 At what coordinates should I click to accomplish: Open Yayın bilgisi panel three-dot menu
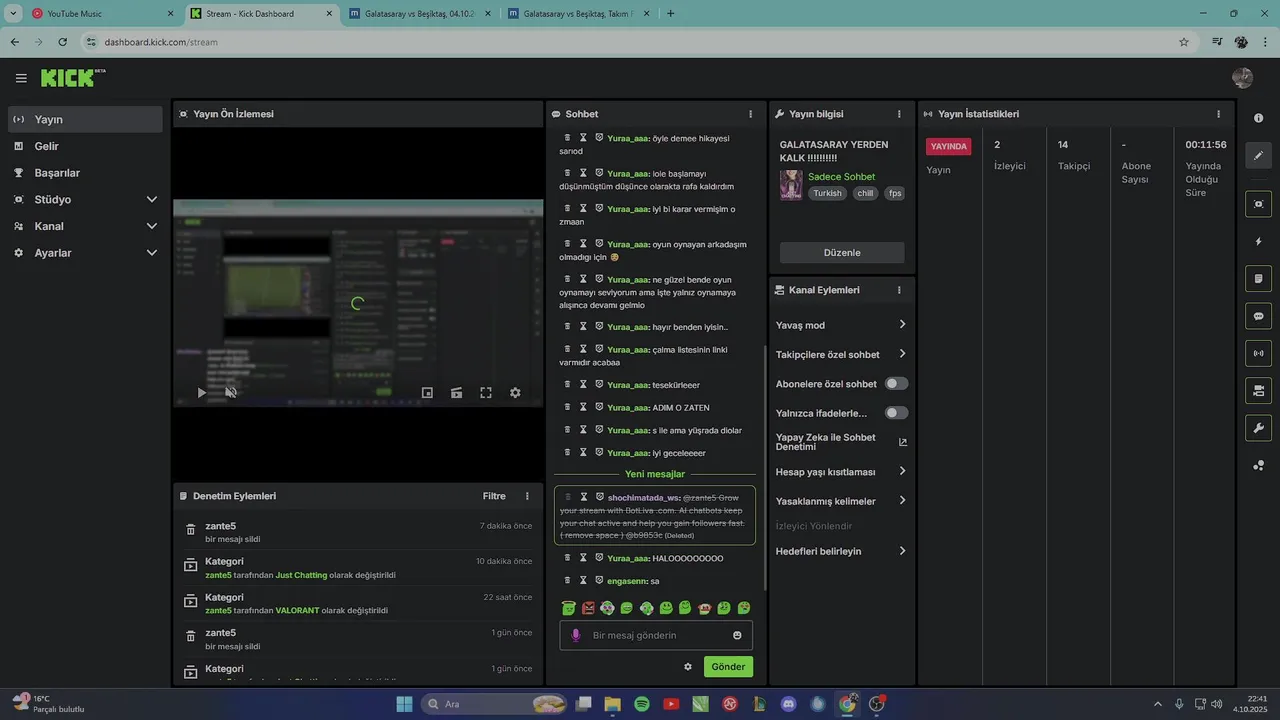pos(899,114)
